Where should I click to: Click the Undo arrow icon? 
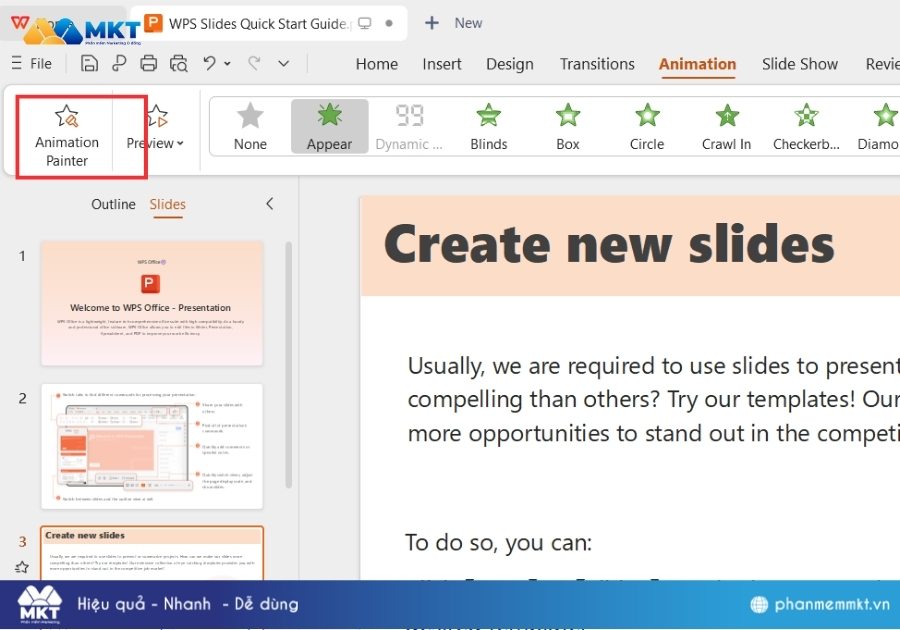(210, 63)
